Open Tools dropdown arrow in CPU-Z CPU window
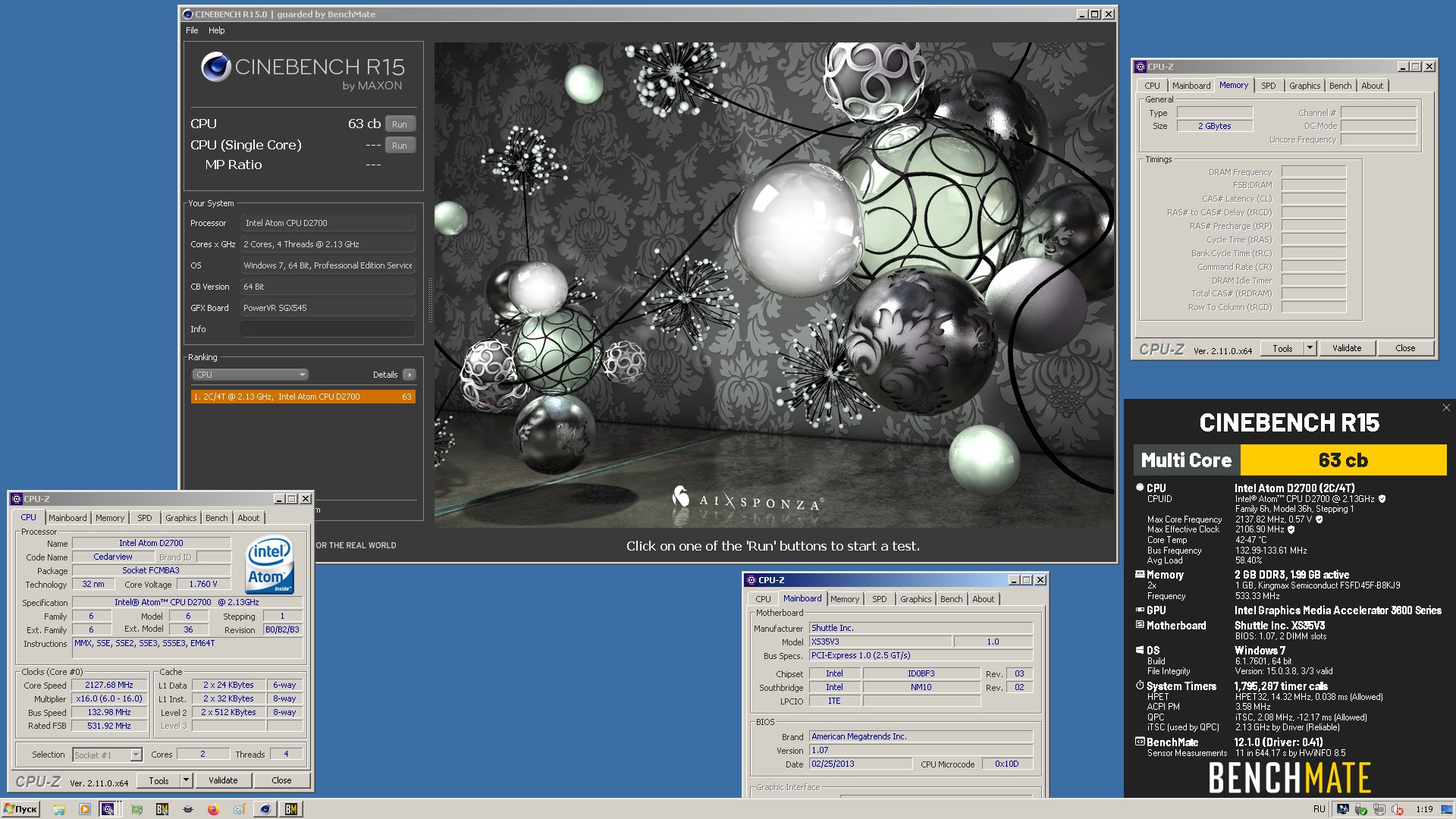This screenshot has height=819, width=1456. tap(185, 780)
